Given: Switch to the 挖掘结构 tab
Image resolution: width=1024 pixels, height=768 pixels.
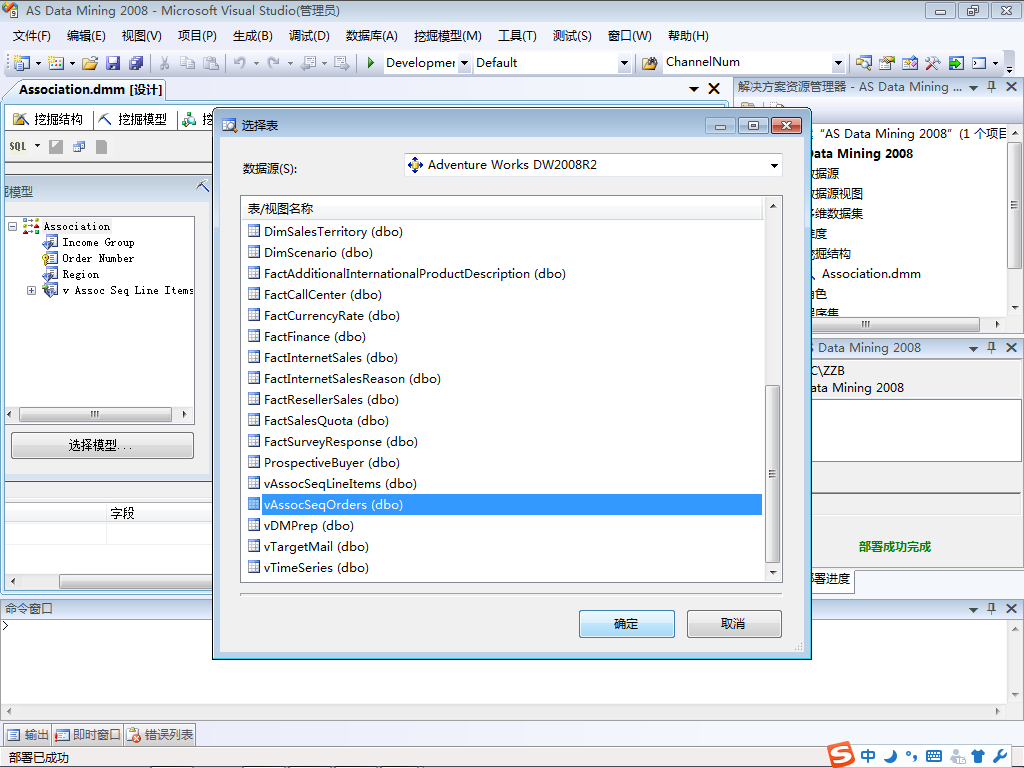Looking at the screenshot, I should click(x=49, y=119).
